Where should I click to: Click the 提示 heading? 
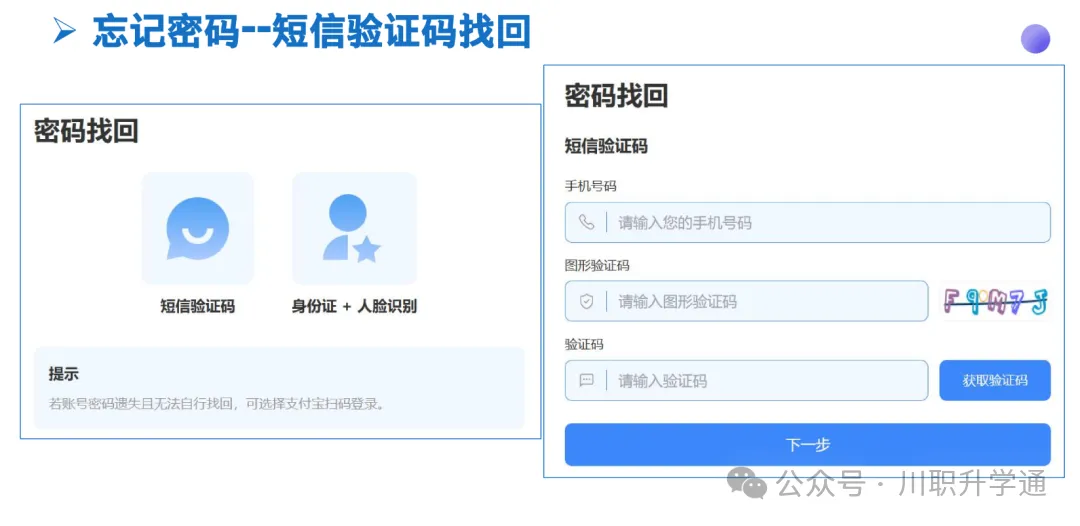(x=63, y=374)
